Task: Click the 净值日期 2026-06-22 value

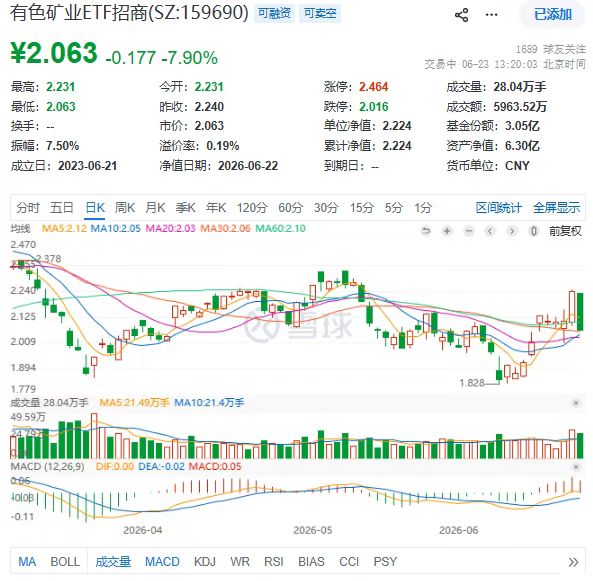Action: (x=248, y=166)
